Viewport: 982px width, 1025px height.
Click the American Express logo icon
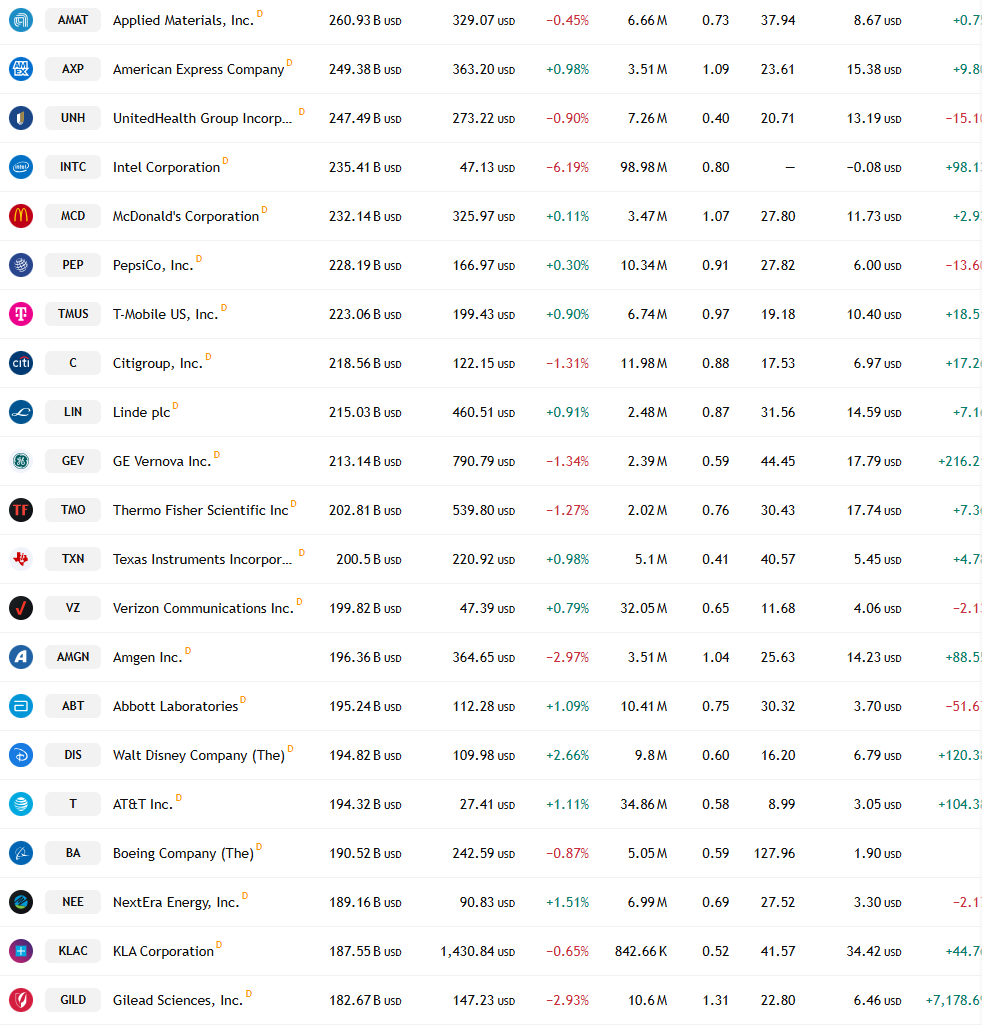point(21,69)
